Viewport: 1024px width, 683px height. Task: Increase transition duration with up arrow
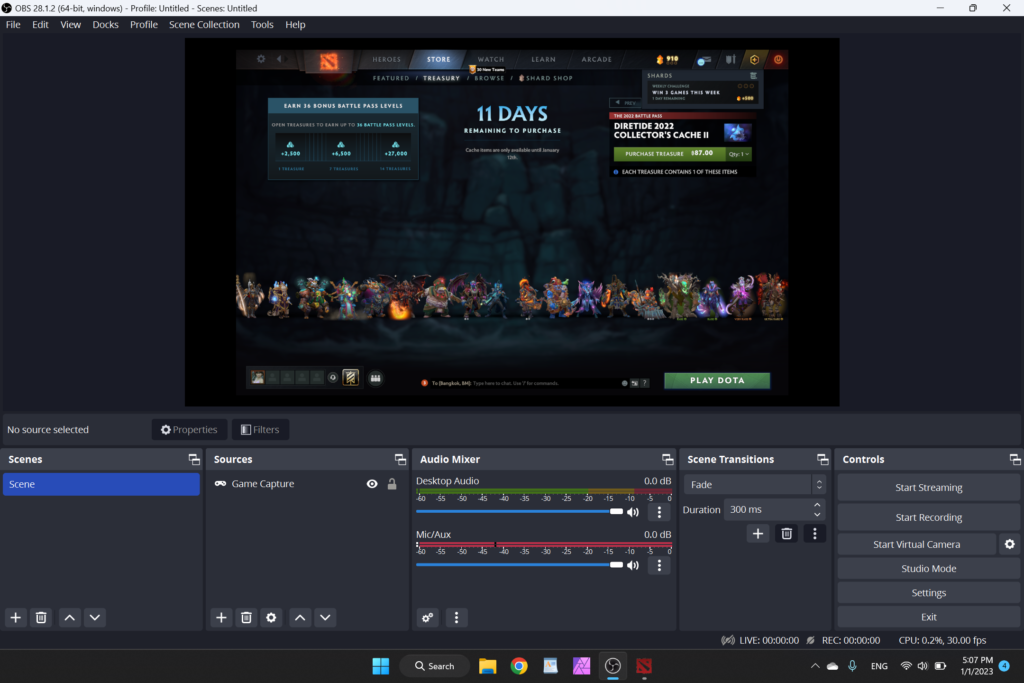(817, 505)
